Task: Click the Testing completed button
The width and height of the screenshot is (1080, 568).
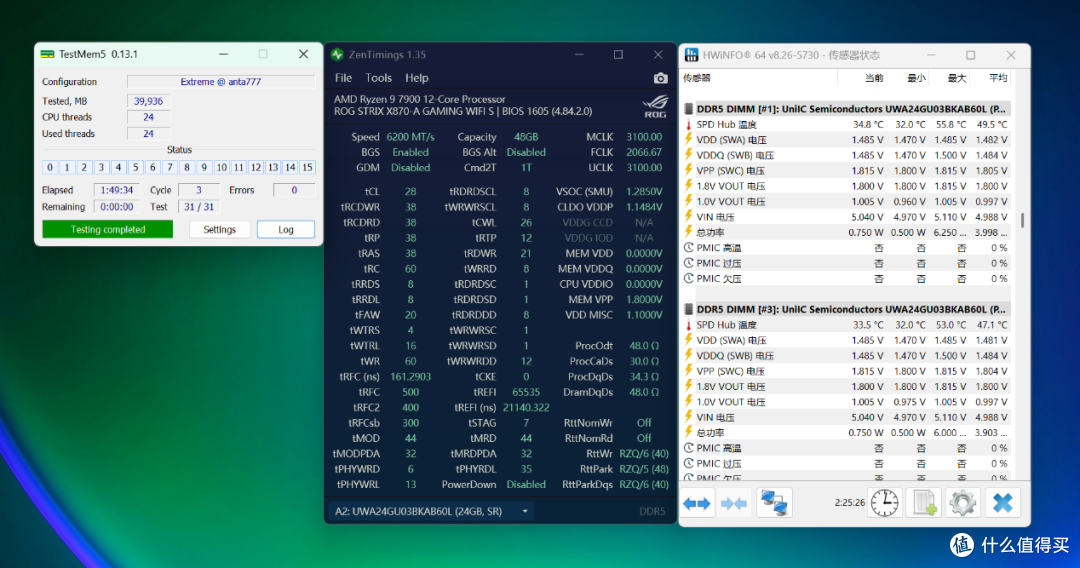Action: (x=107, y=229)
